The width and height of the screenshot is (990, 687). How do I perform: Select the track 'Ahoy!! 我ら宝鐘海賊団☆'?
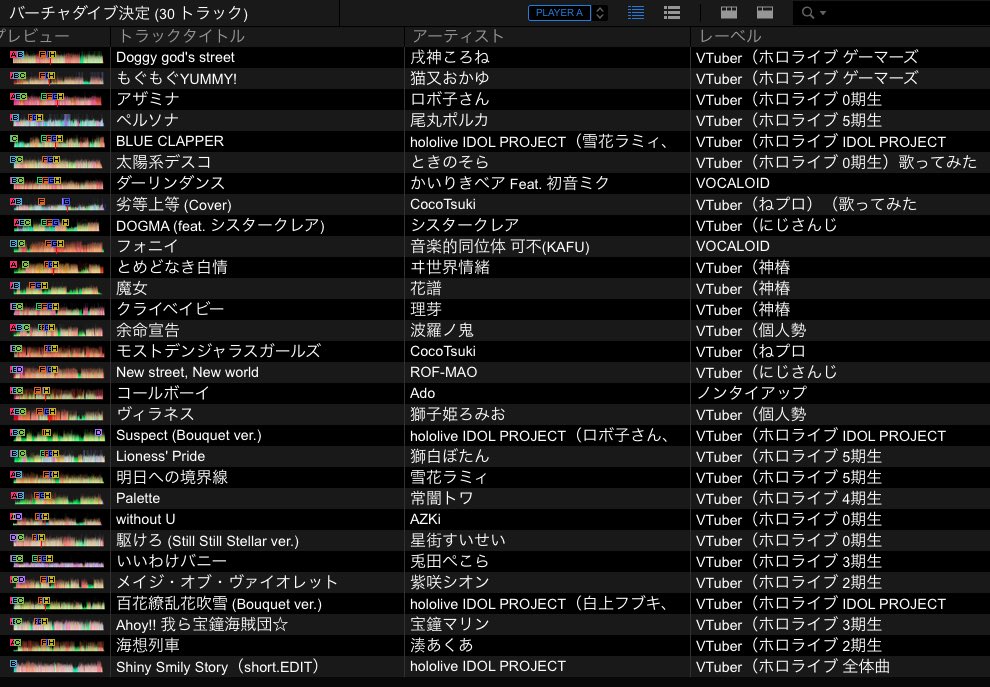click(x=202, y=624)
